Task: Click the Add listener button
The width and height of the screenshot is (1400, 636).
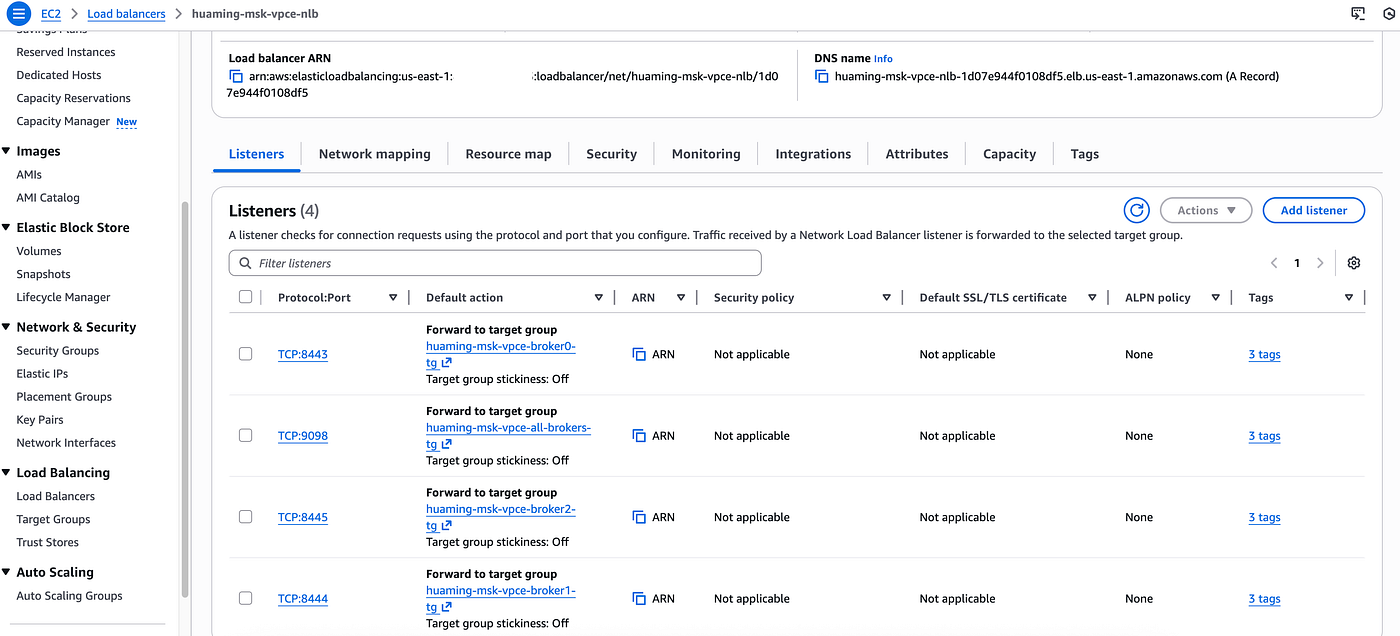Action: click(x=1314, y=210)
